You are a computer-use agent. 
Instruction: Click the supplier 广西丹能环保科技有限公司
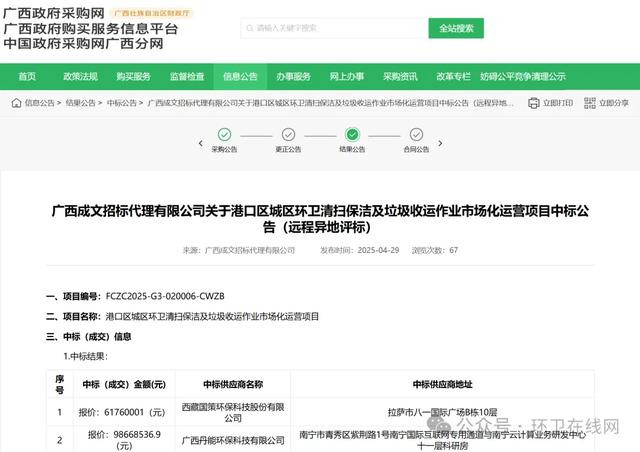click(233, 440)
